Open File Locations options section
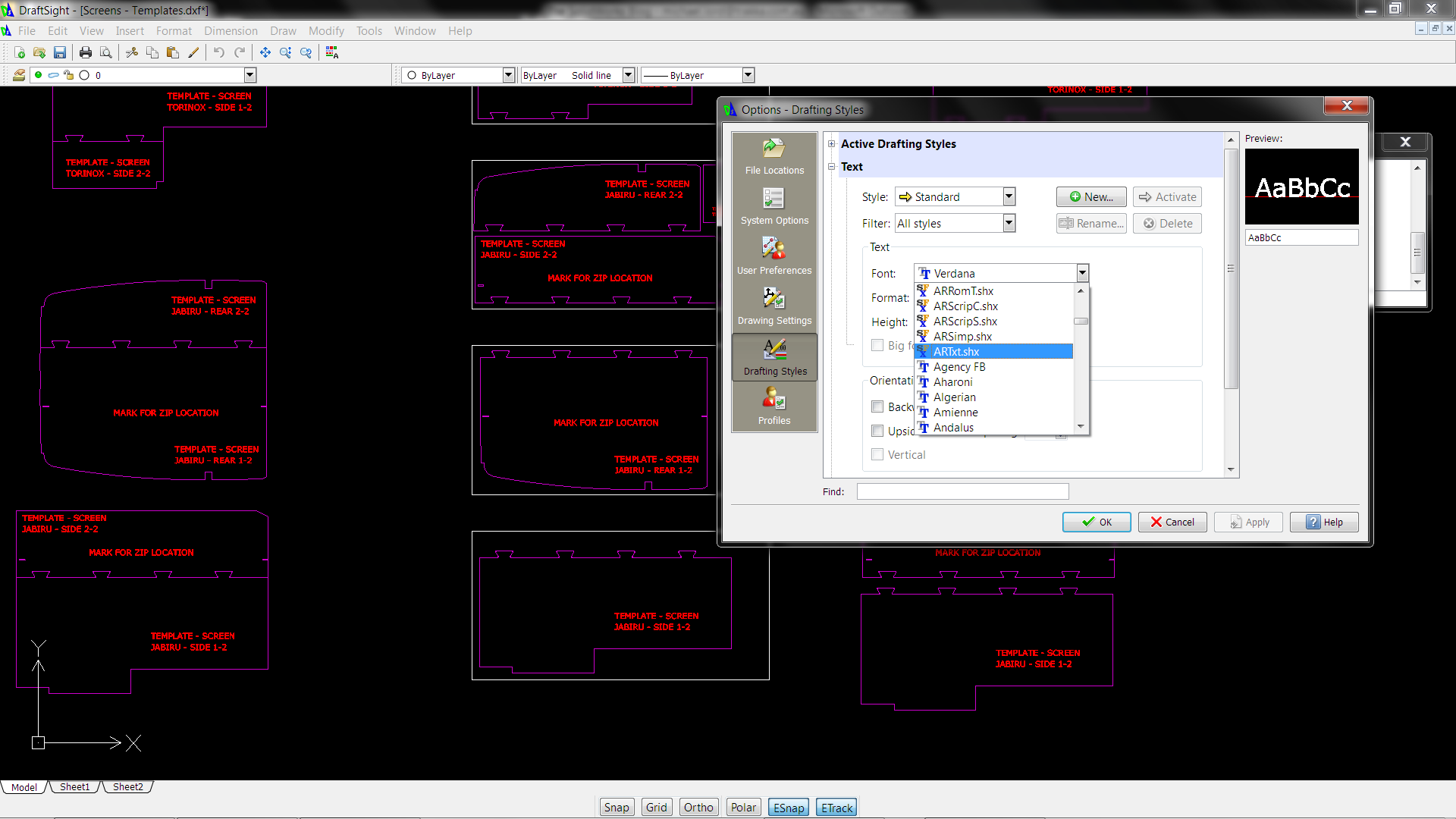Screen dimensions: 1456x819 (x=774, y=157)
